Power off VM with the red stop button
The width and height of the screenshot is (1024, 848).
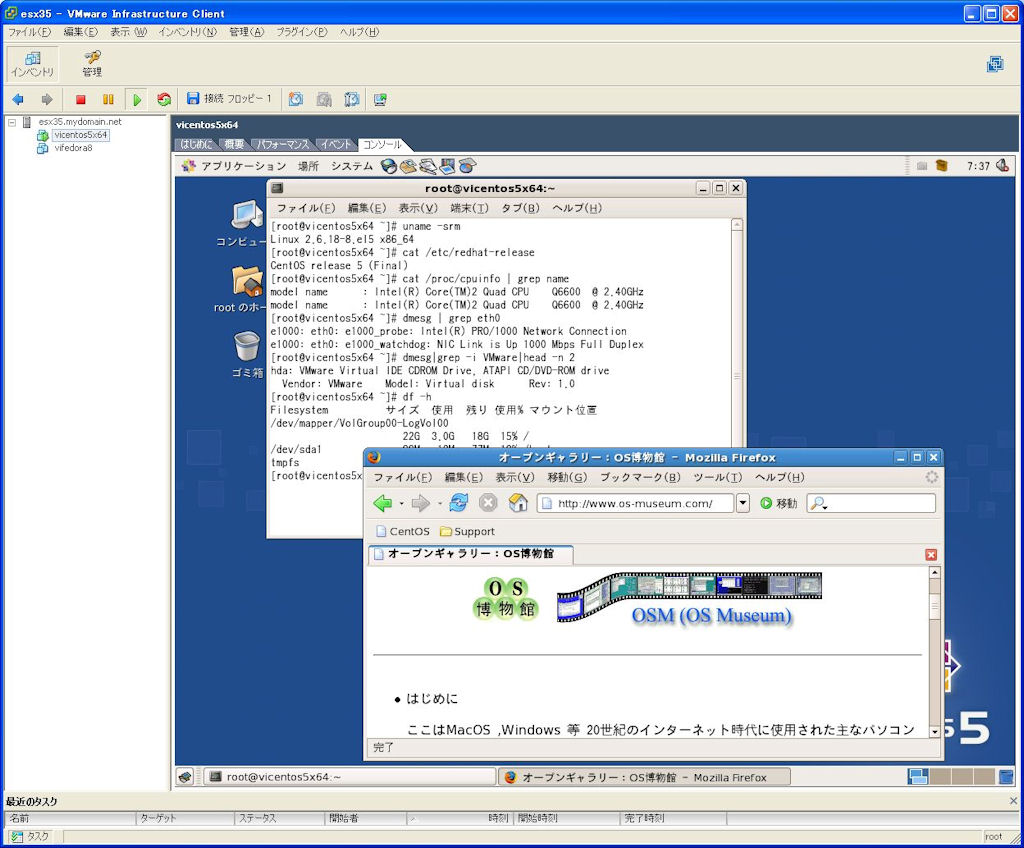point(80,99)
